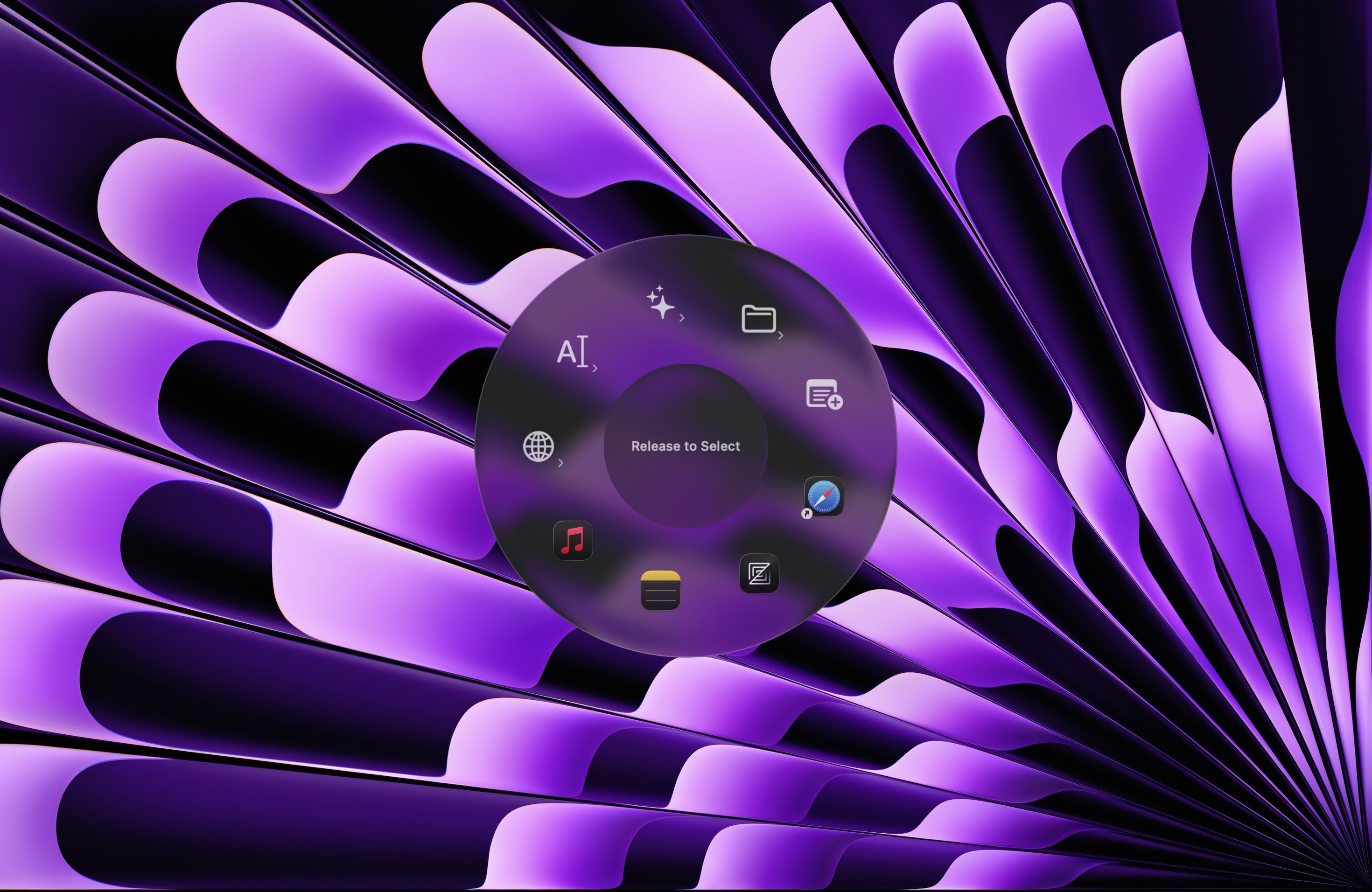Click the alias arrow badge on Safari

(x=807, y=514)
